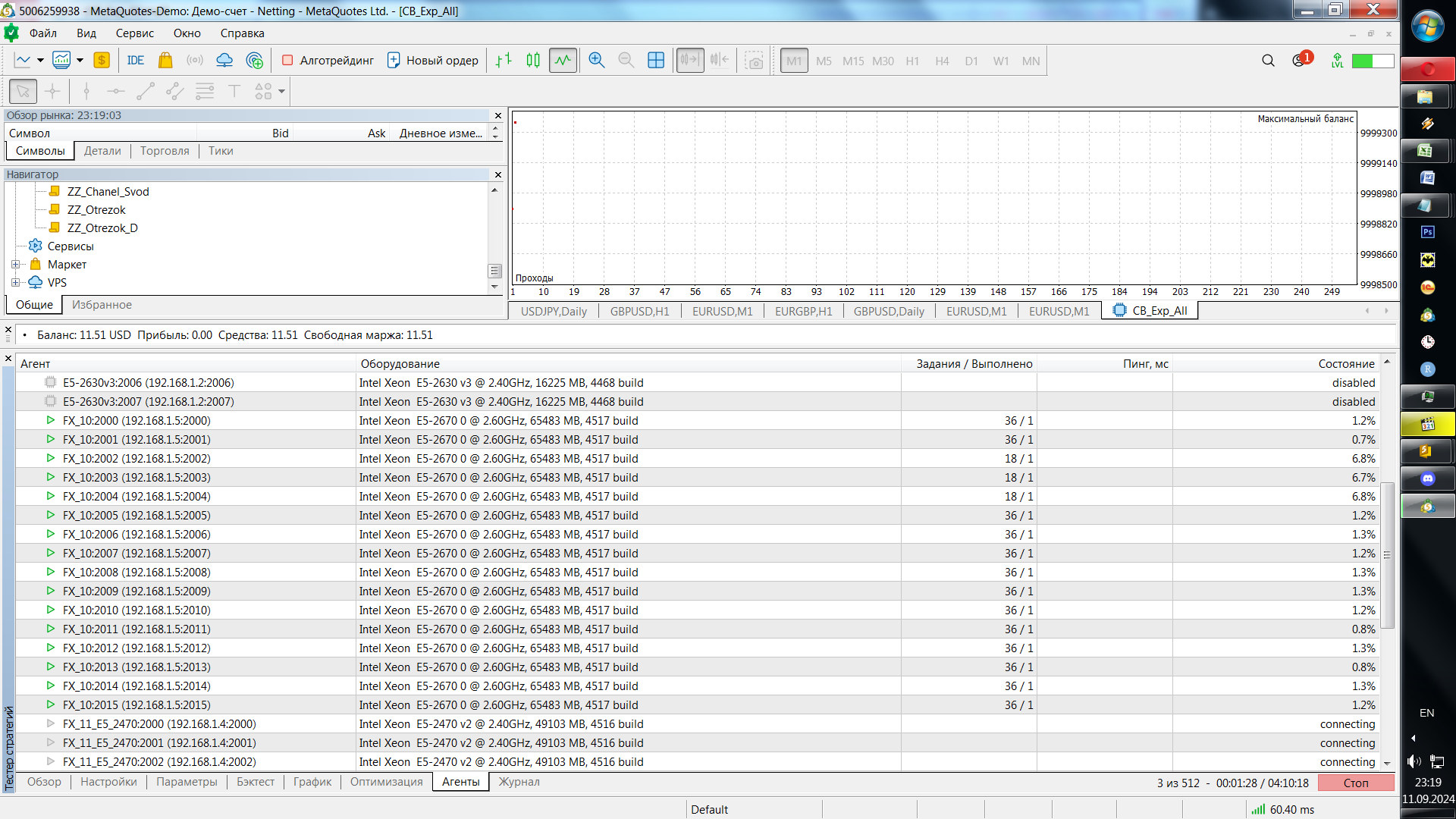Select the crosshair cursor tool
This screenshot has height=819, width=1456.
pyautogui.click(x=52, y=92)
